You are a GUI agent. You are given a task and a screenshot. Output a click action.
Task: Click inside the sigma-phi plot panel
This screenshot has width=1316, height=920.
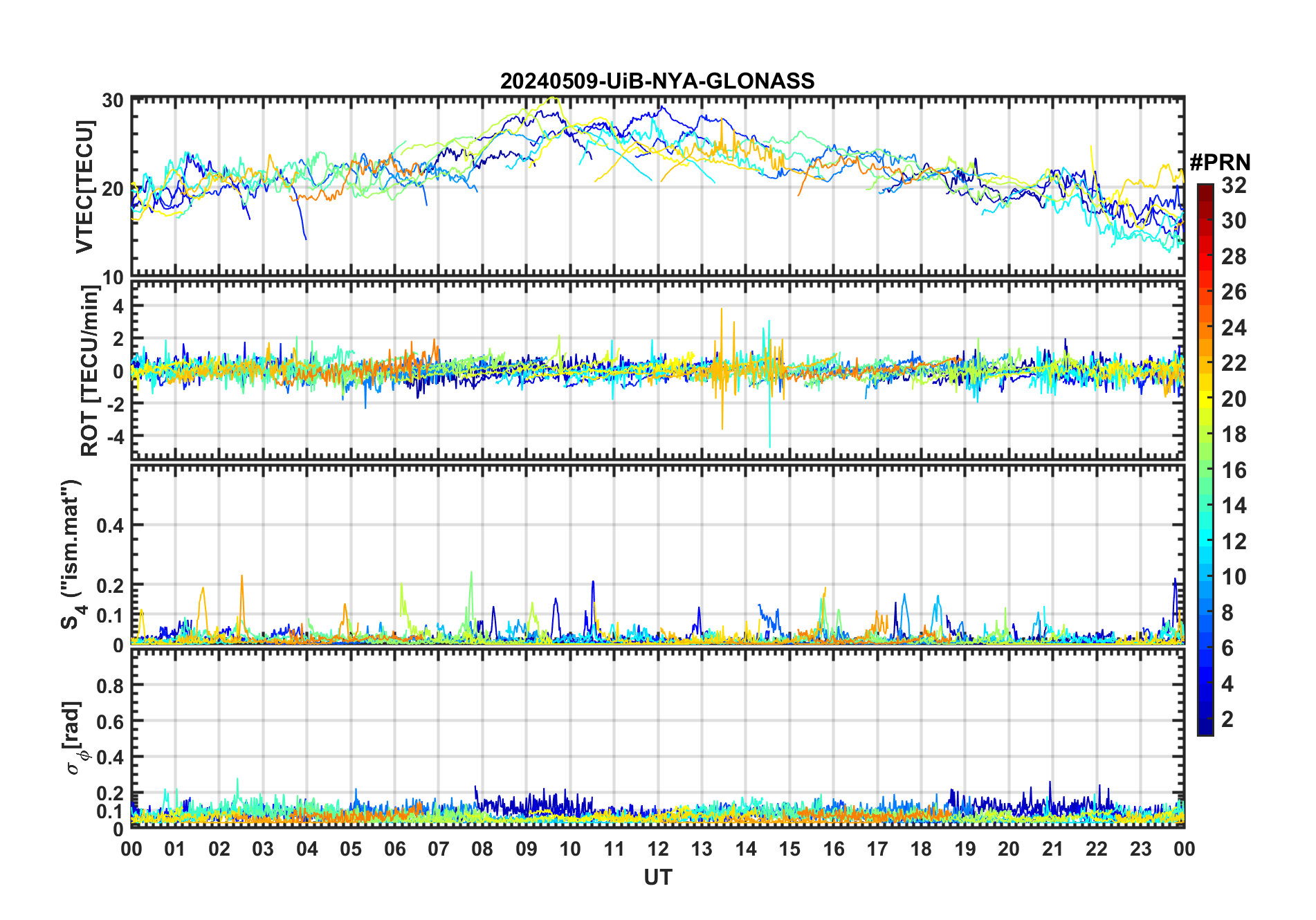click(657, 737)
